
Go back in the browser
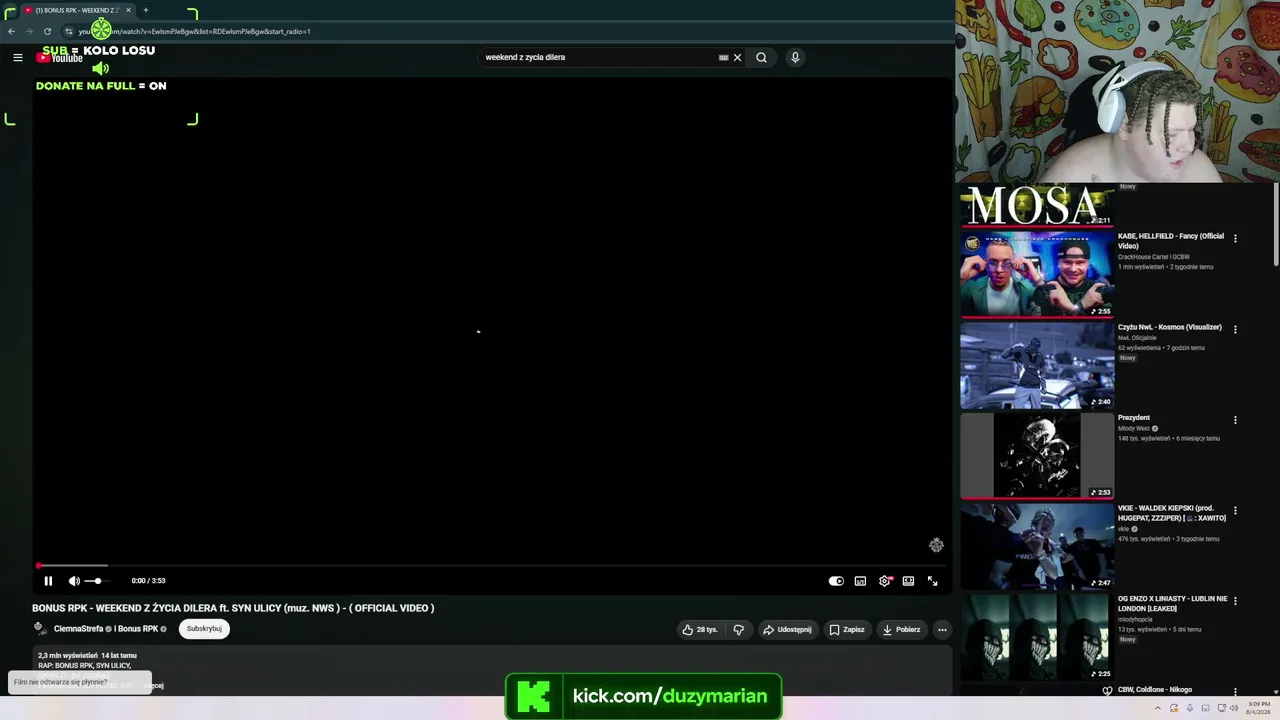pyautogui.click(x=11, y=31)
